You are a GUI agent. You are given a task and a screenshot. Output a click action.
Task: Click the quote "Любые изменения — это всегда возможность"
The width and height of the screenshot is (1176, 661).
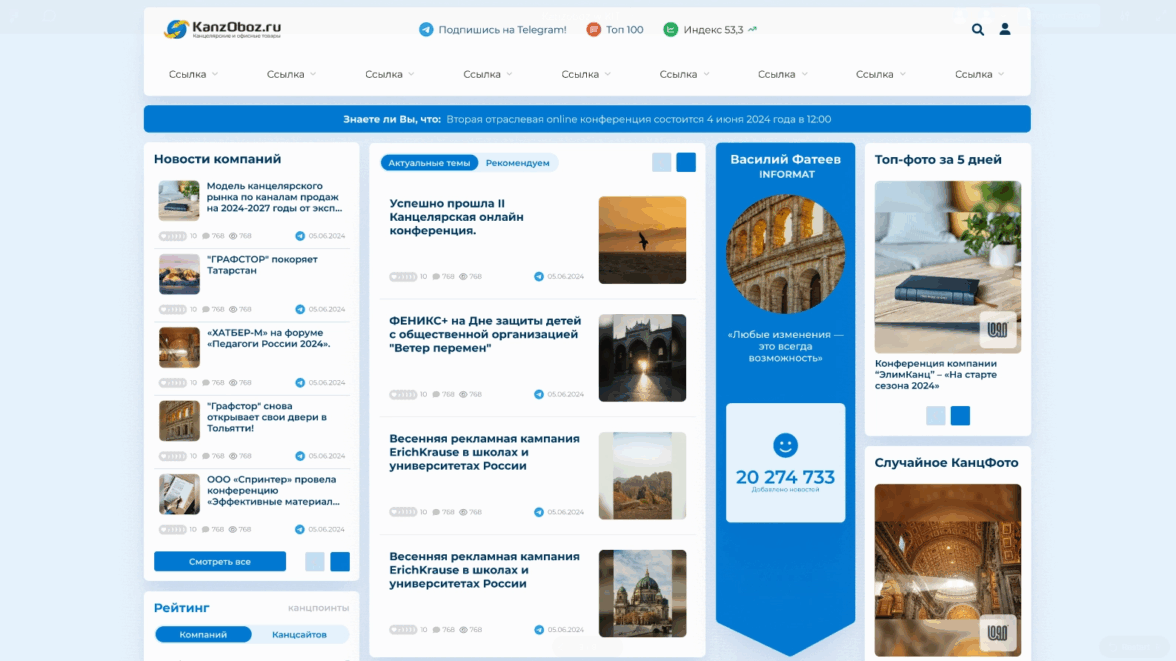[785, 347]
